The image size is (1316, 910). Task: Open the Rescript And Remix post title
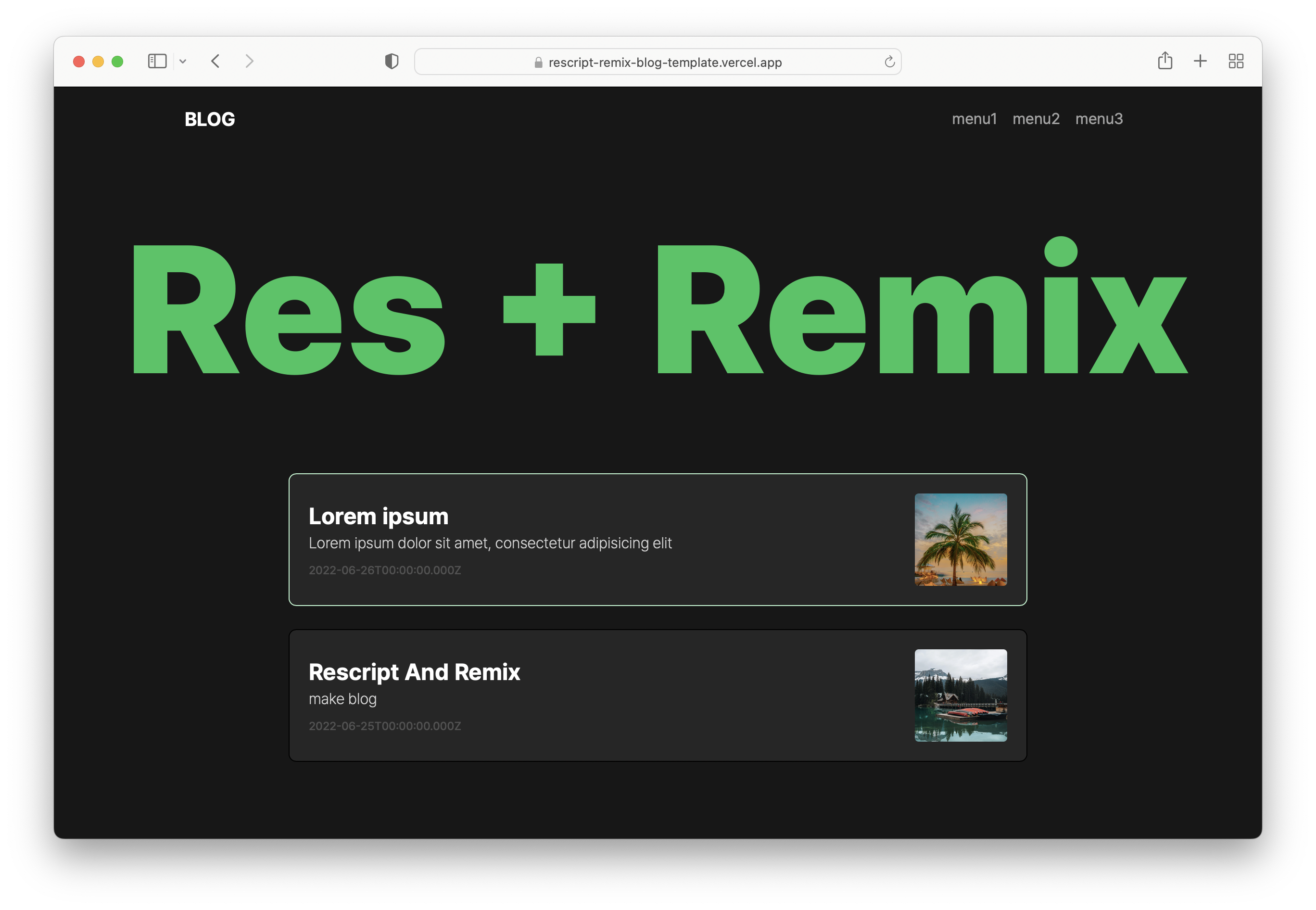click(x=415, y=671)
